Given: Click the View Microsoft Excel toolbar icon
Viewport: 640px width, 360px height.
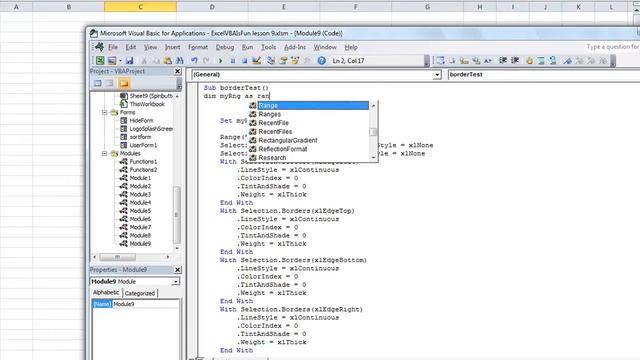Looking at the screenshot, I should [100, 61].
